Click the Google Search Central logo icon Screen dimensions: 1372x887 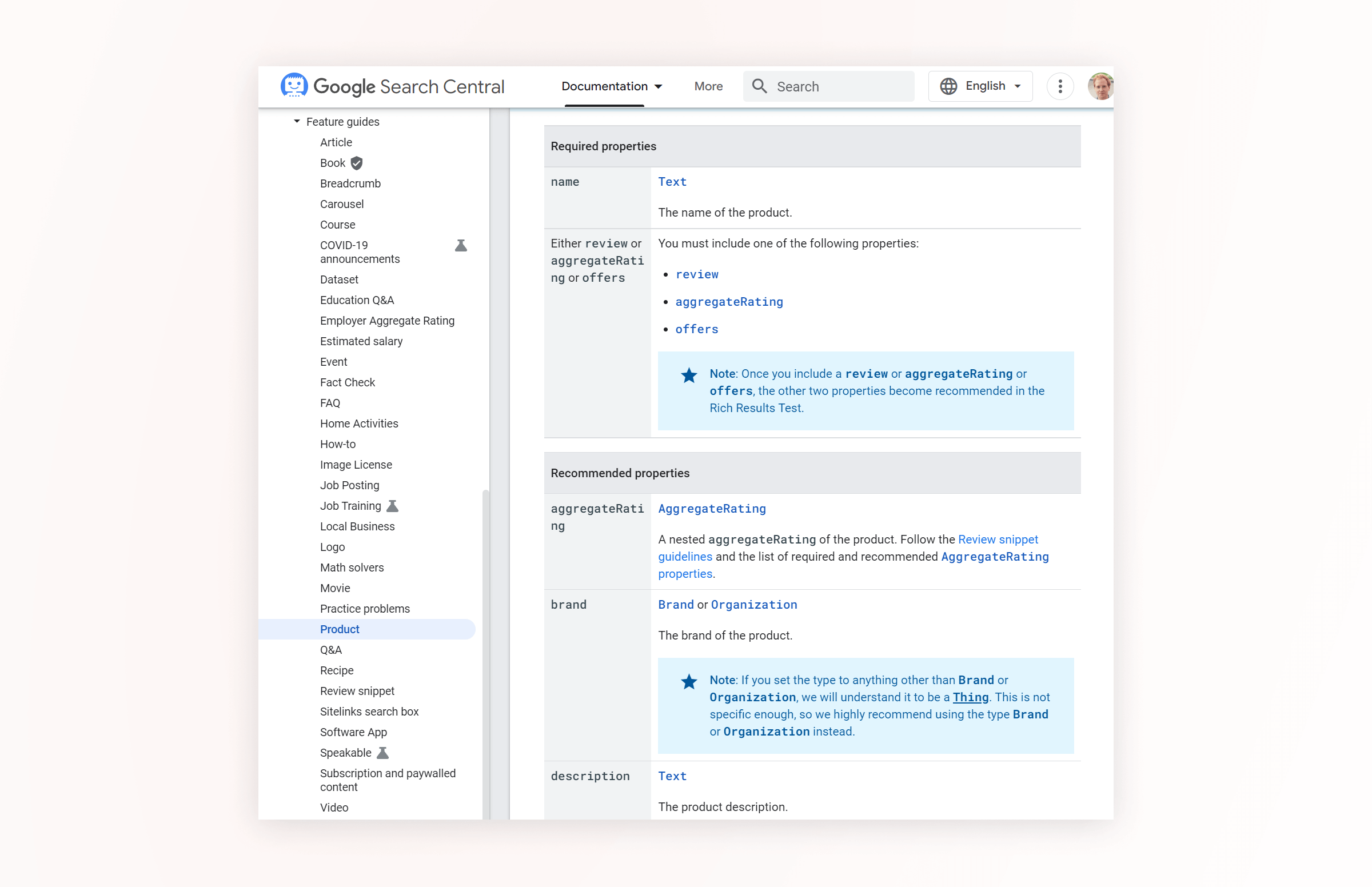[294, 86]
